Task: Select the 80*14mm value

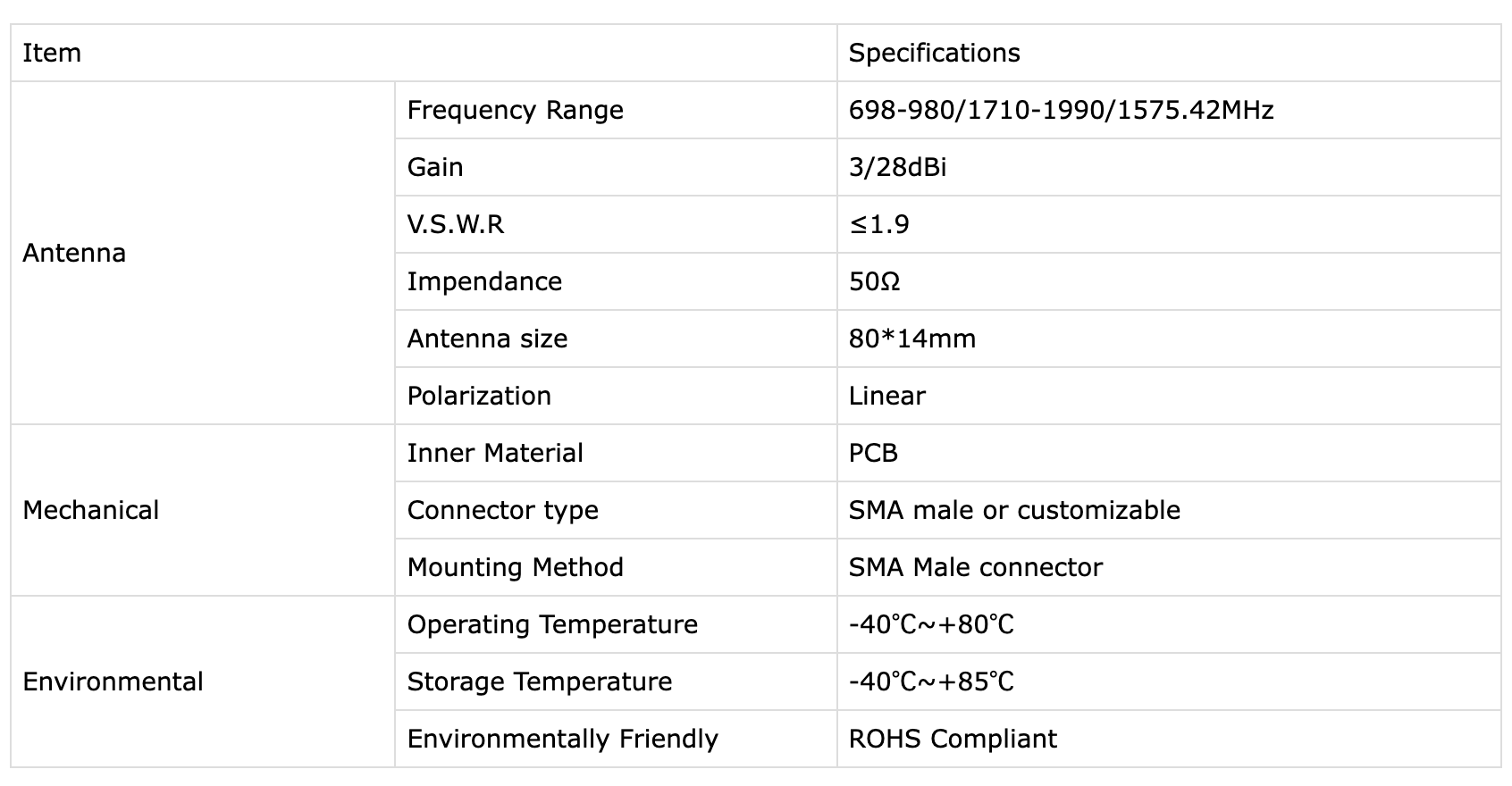Action: coord(911,339)
